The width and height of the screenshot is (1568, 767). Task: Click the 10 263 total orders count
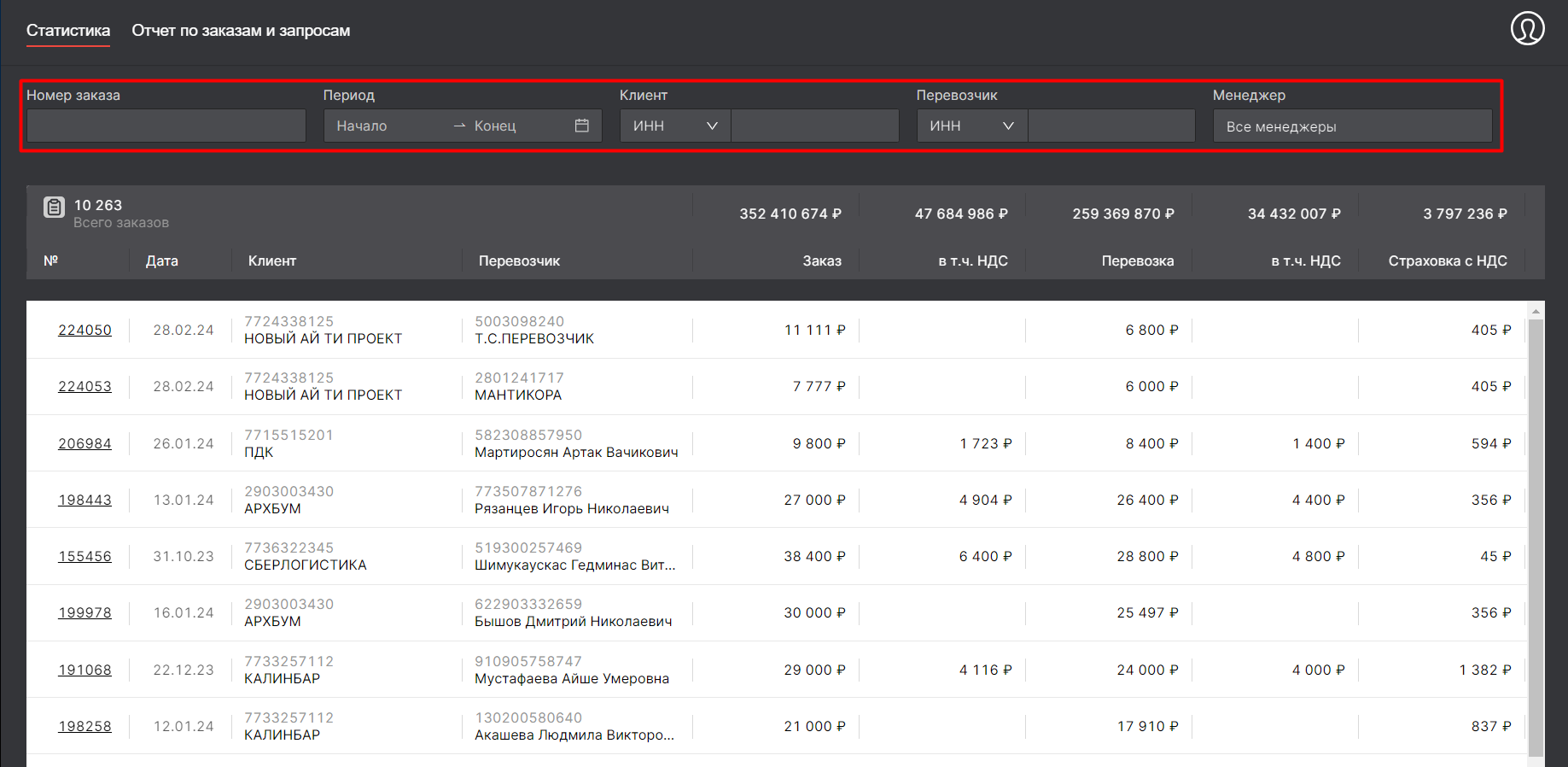98,205
